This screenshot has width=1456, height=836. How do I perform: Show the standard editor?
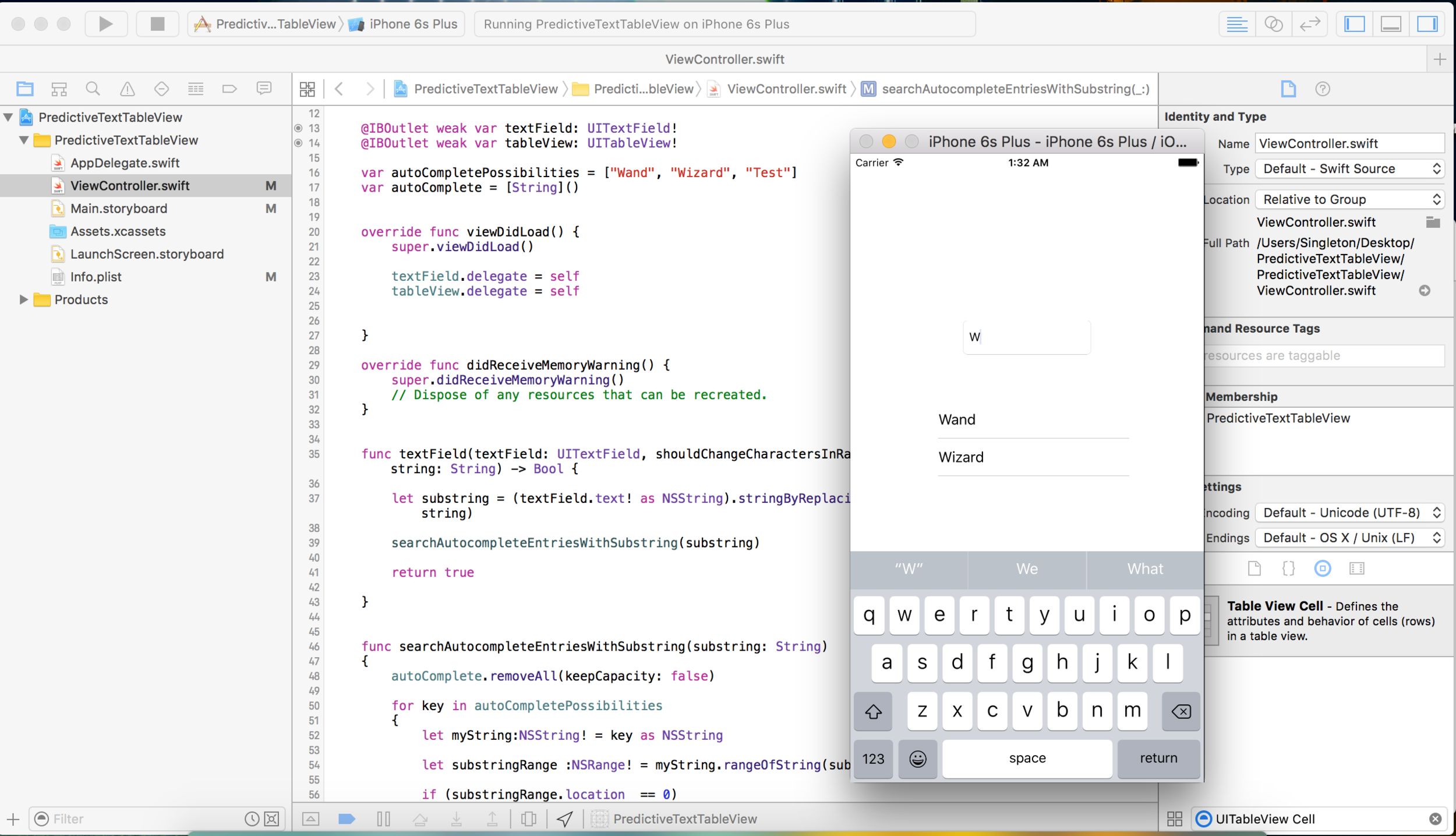(1236, 24)
